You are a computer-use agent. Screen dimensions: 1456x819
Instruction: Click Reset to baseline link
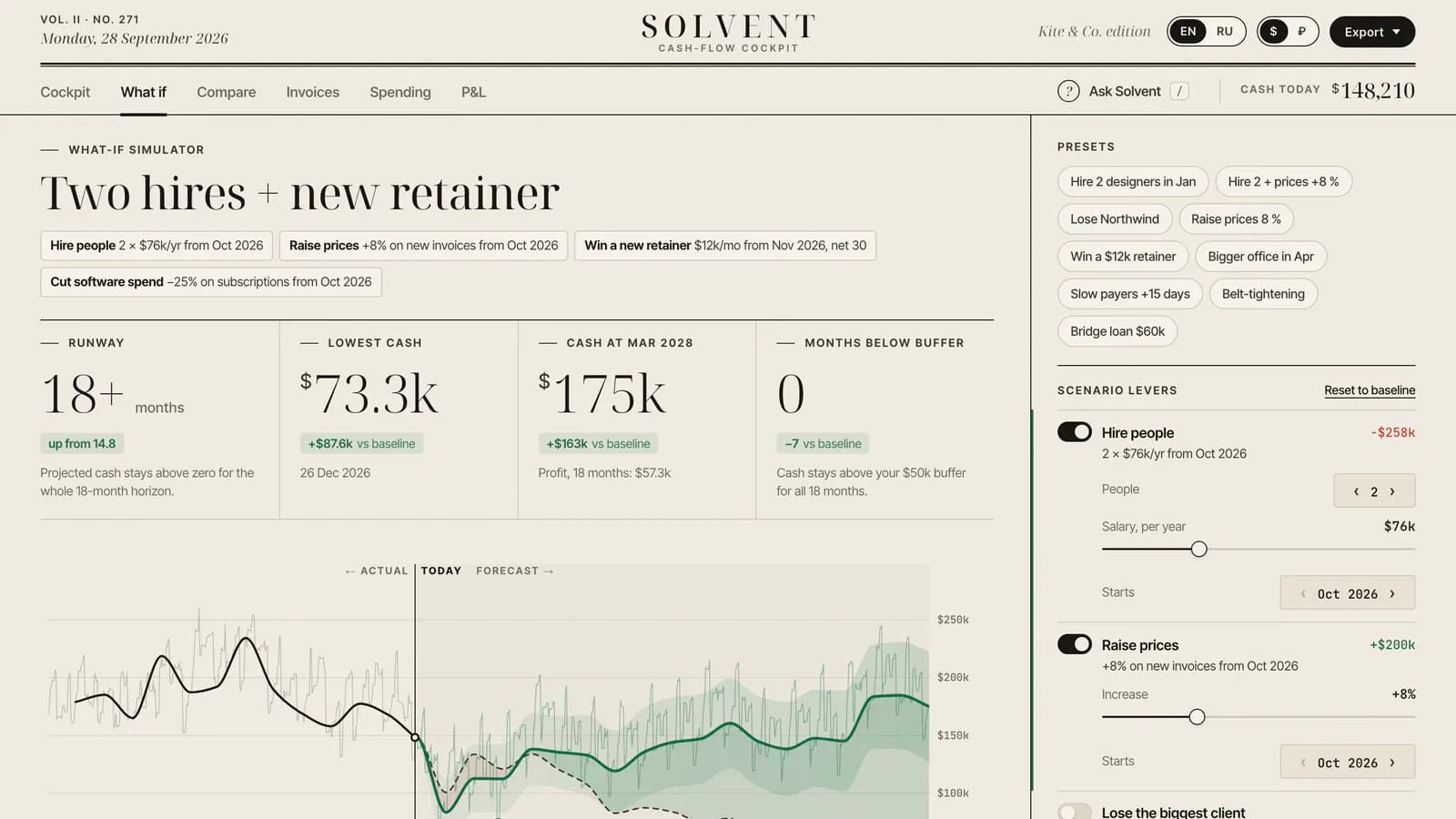1370,390
